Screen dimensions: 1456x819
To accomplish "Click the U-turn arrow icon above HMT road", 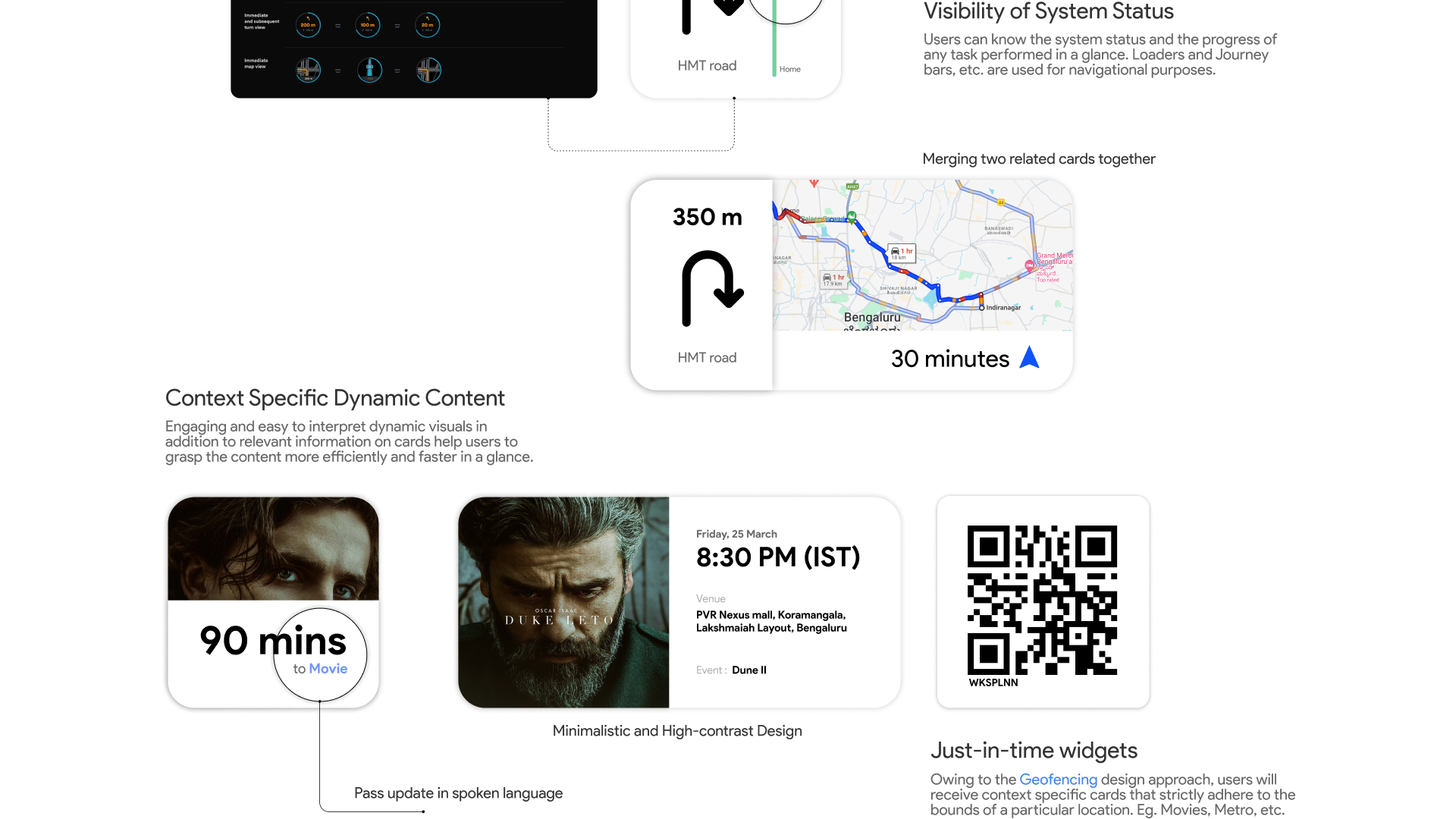I will point(711,288).
